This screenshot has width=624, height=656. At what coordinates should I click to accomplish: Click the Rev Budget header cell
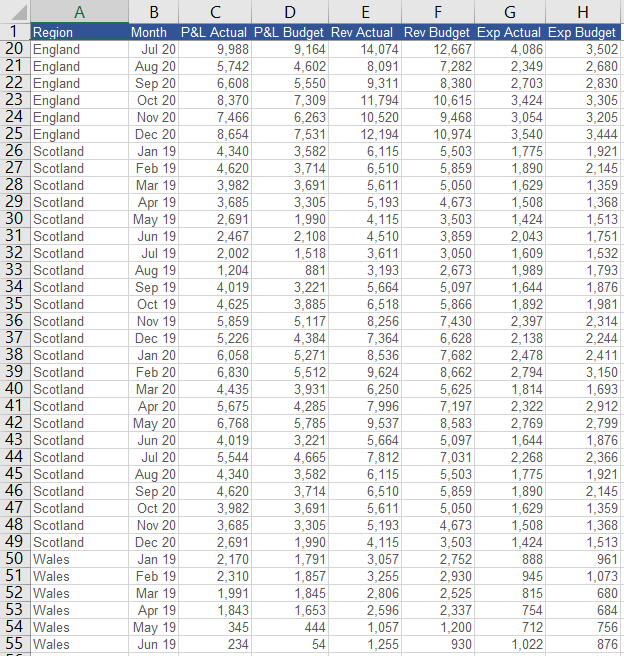437,32
